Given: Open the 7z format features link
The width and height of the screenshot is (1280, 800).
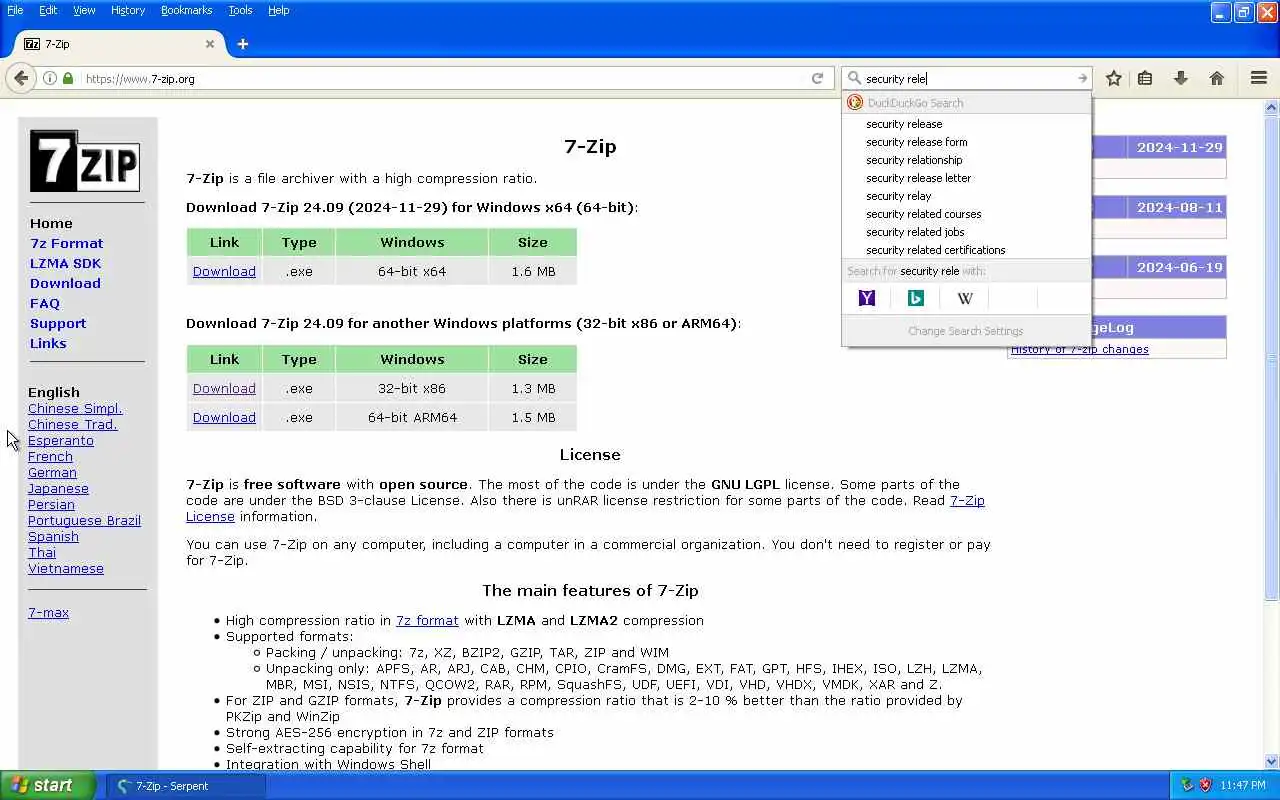Looking at the screenshot, I should [x=427, y=620].
